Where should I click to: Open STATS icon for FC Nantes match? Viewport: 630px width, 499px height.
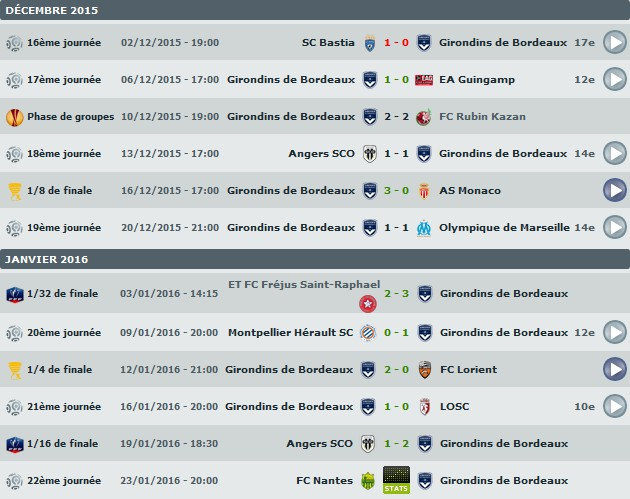click(x=396, y=480)
